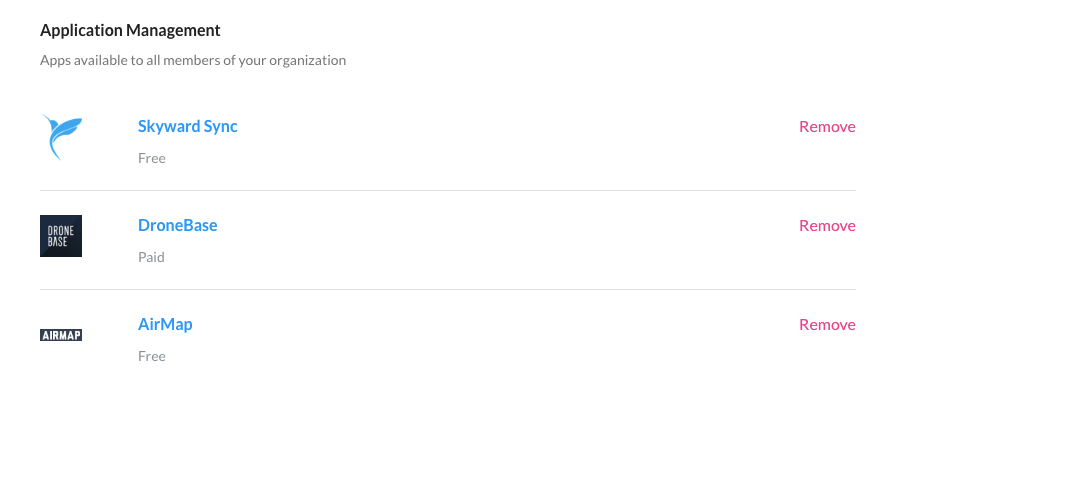Click the Paid label under DroneBase

(x=151, y=257)
